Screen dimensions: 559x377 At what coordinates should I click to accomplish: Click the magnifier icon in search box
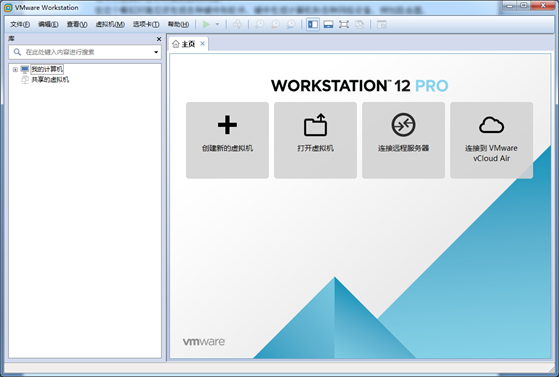(x=17, y=52)
